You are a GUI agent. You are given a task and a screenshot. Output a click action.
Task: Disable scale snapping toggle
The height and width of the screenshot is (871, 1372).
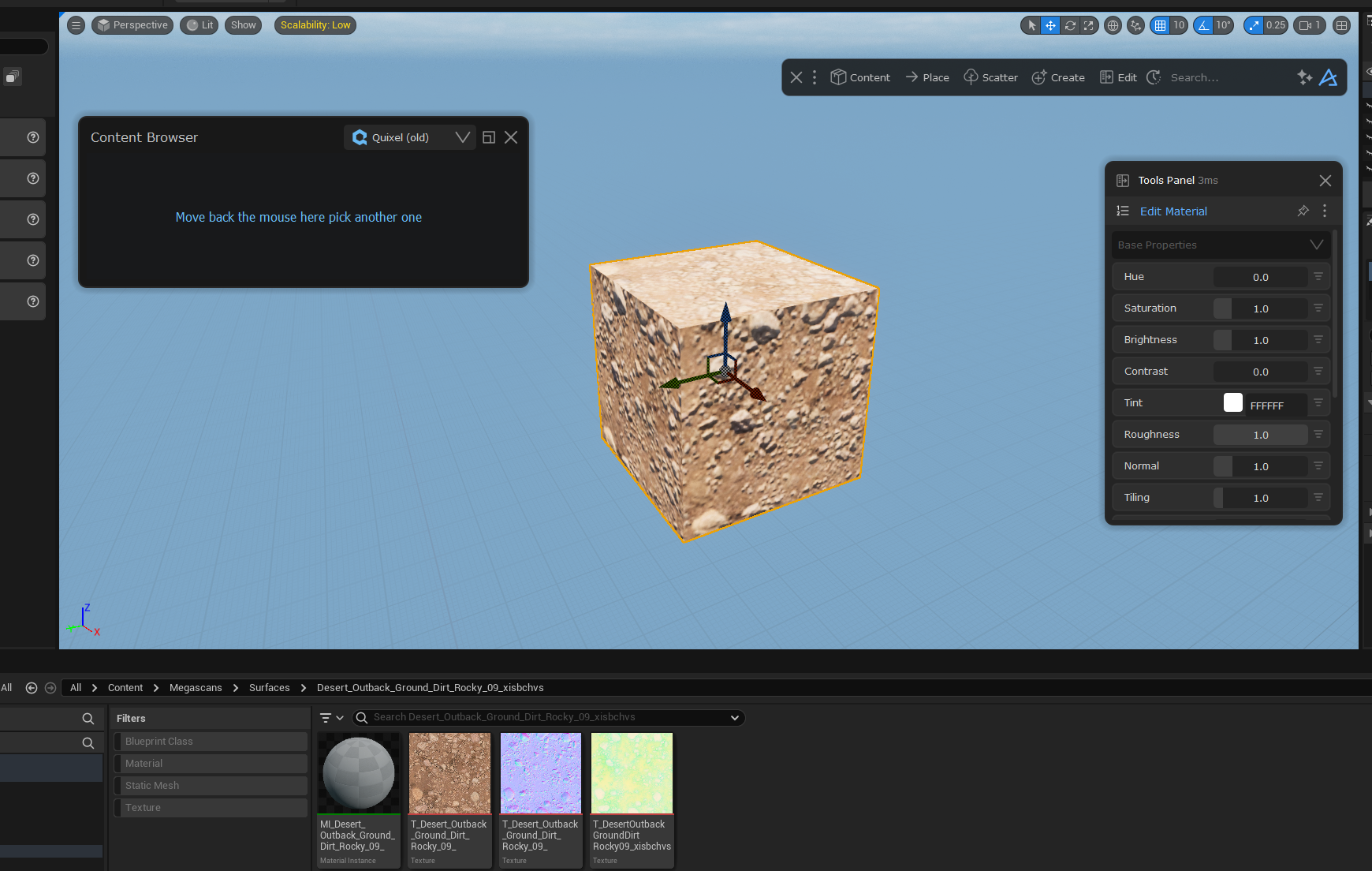[1254, 25]
